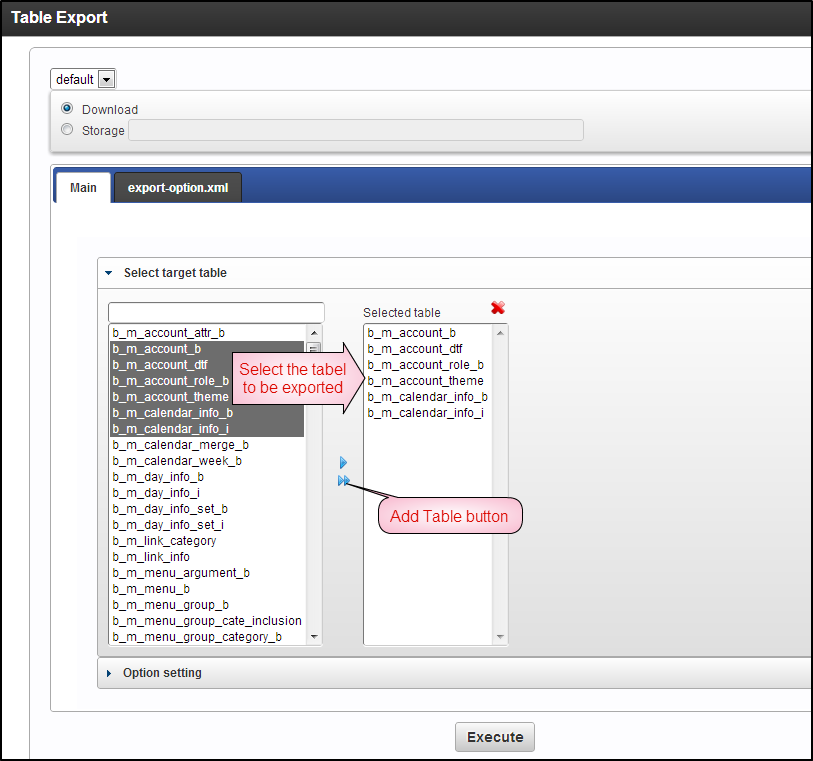813x761 pixels.
Task: Switch to the Main tab
Action: coord(83,187)
